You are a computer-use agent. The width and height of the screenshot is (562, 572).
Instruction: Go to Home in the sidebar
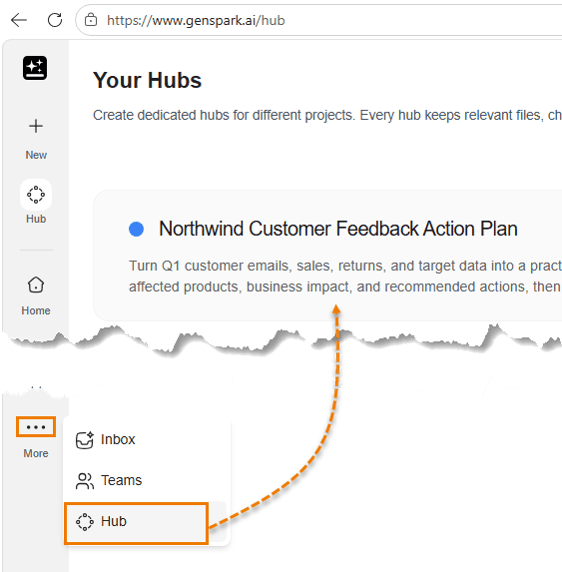(36, 295)
